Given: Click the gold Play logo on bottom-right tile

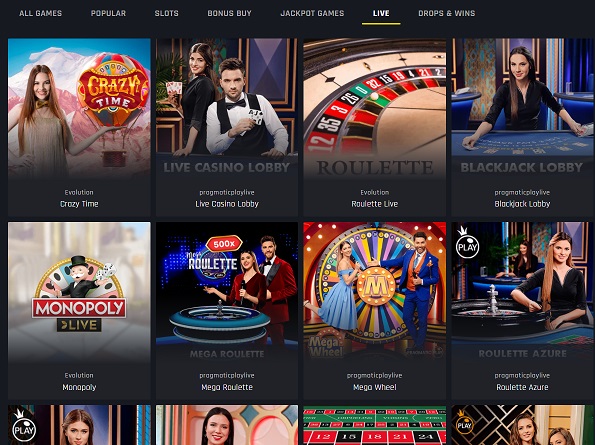Looking at the screenshot, I should click(x=464, y=424).
